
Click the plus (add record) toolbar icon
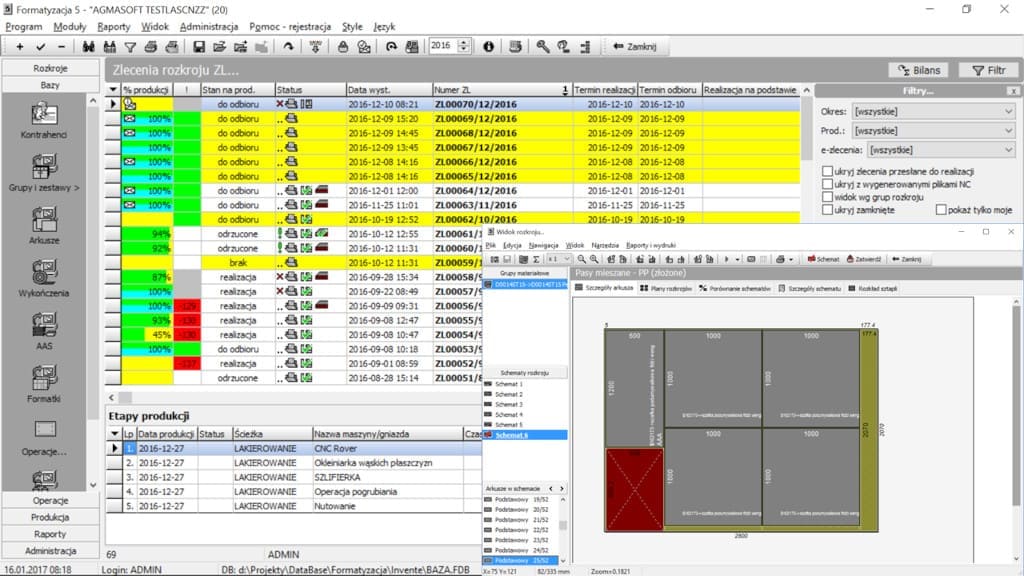19,46
